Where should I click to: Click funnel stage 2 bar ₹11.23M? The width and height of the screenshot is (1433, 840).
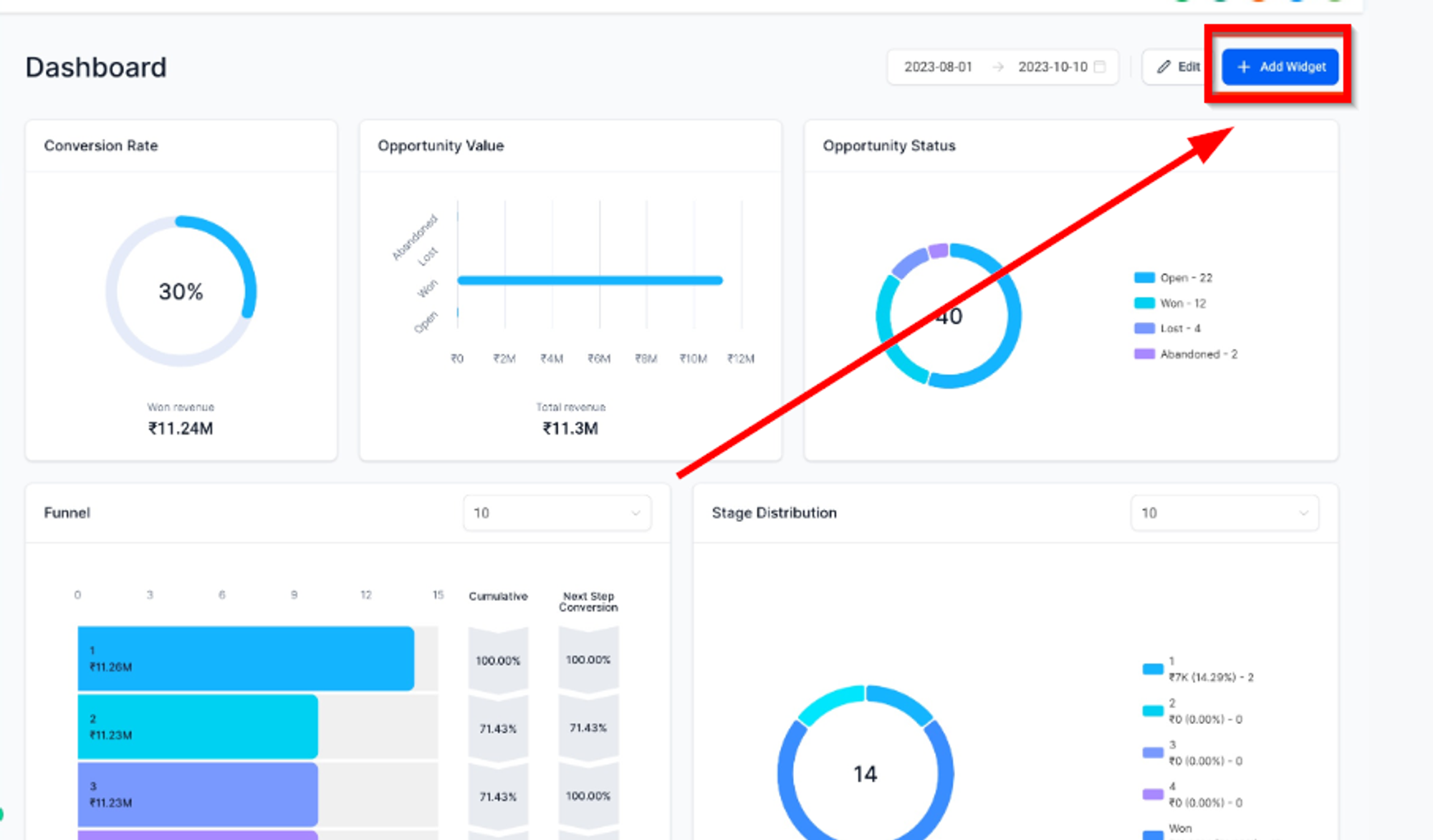coord(198,727)
